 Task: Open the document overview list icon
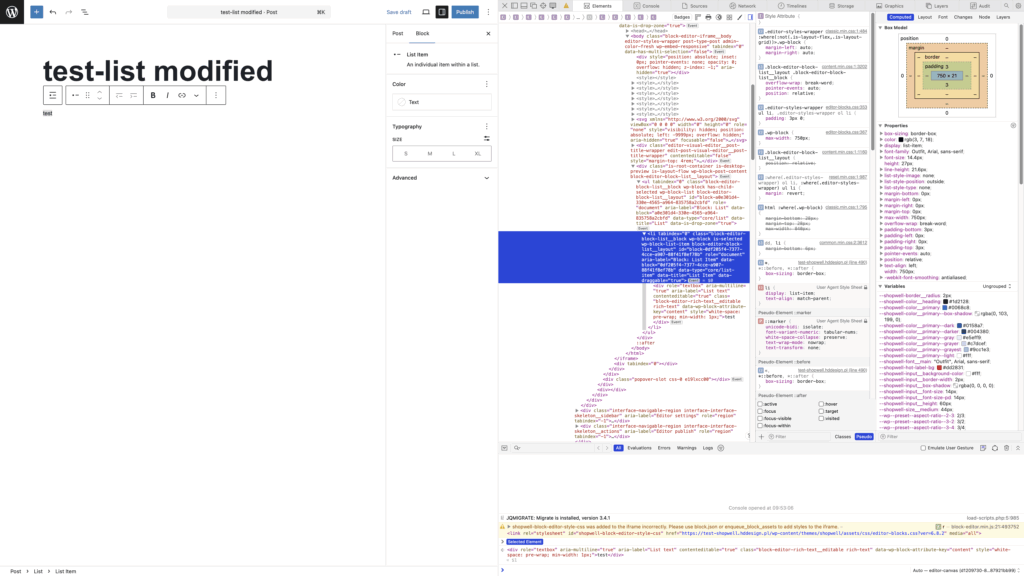(x=84, y=12)
